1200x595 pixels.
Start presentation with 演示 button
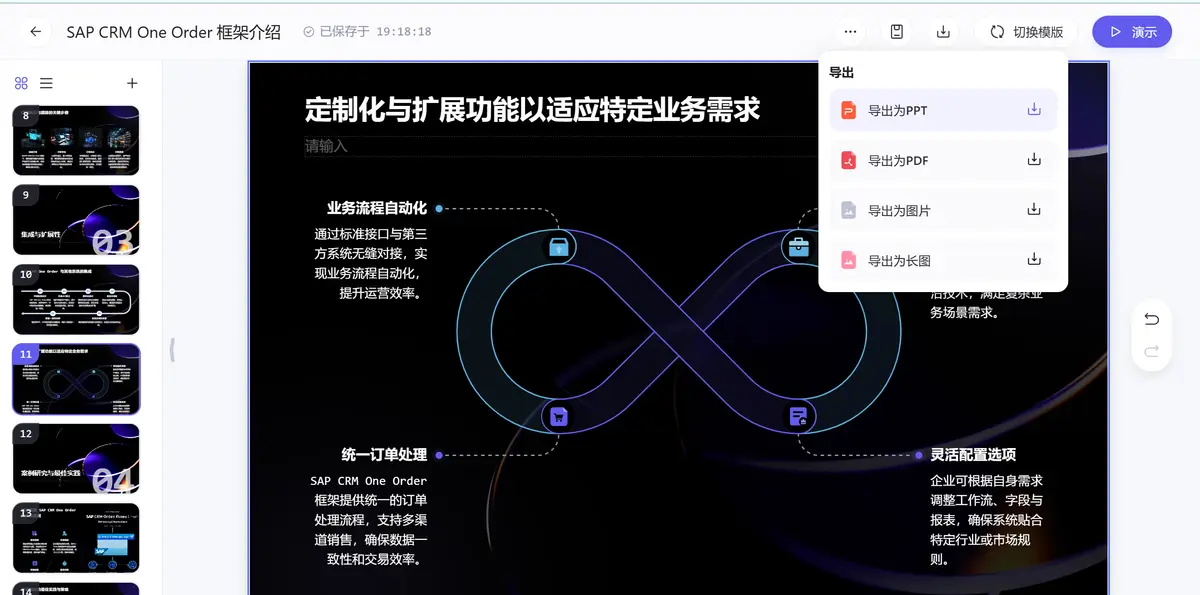(x=1132, y=32)
